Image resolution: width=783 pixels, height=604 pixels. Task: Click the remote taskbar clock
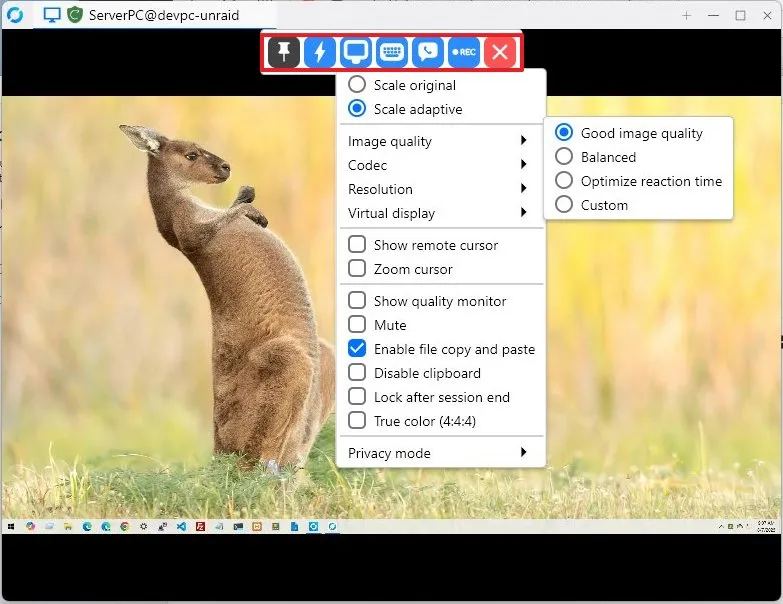pos(766,526)
